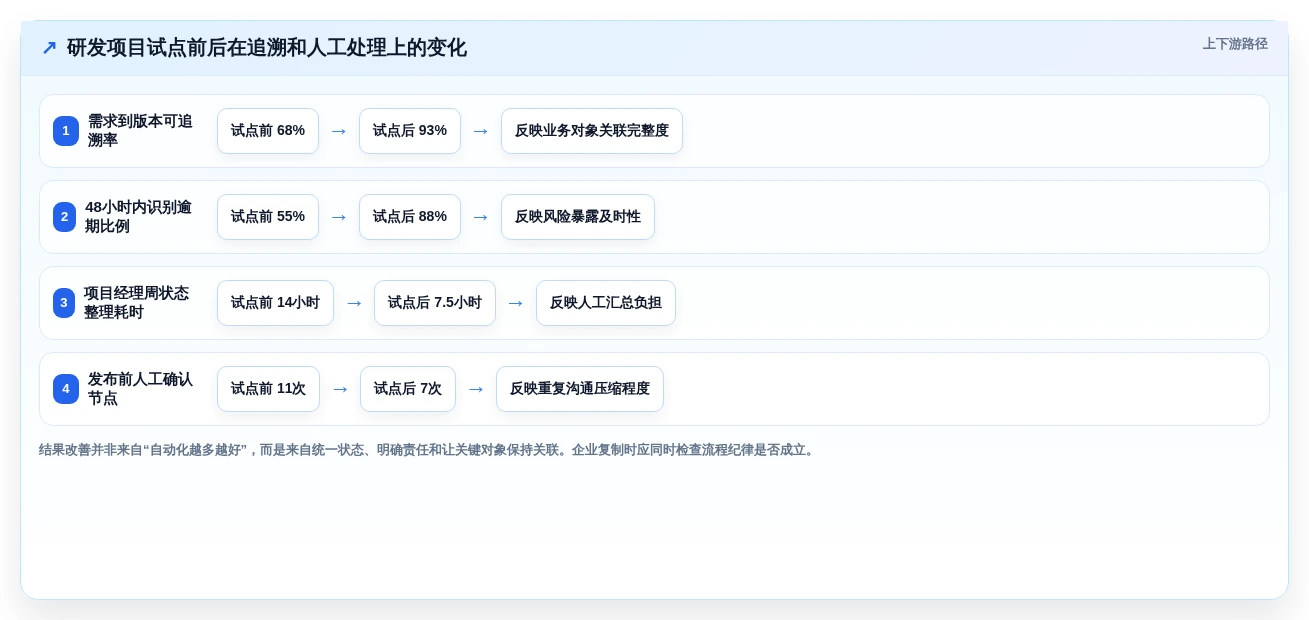Viewport: 1309px width, 620px height.
Task: Select the 需求到版本可追溯率 row label
Action: click(x=140, y=131)
